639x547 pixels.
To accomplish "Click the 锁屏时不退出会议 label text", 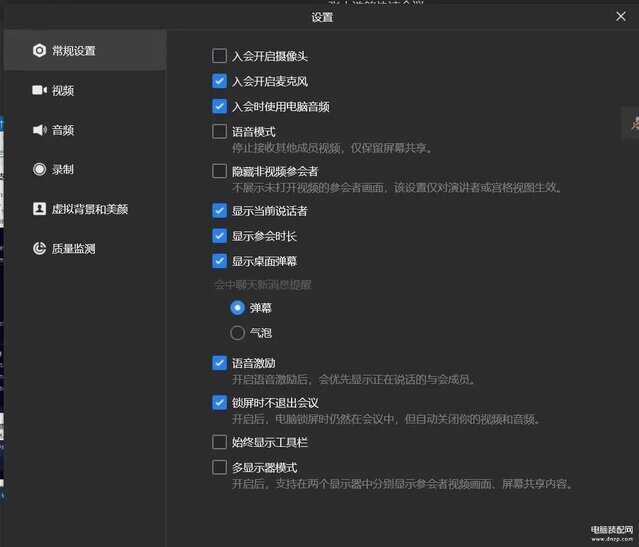I will coord(275,403).
